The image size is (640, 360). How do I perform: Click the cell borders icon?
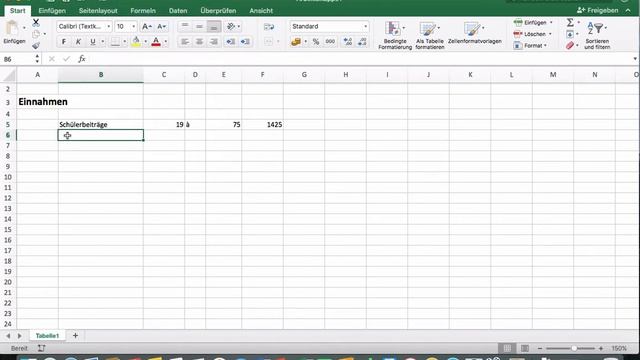[116, 42]
